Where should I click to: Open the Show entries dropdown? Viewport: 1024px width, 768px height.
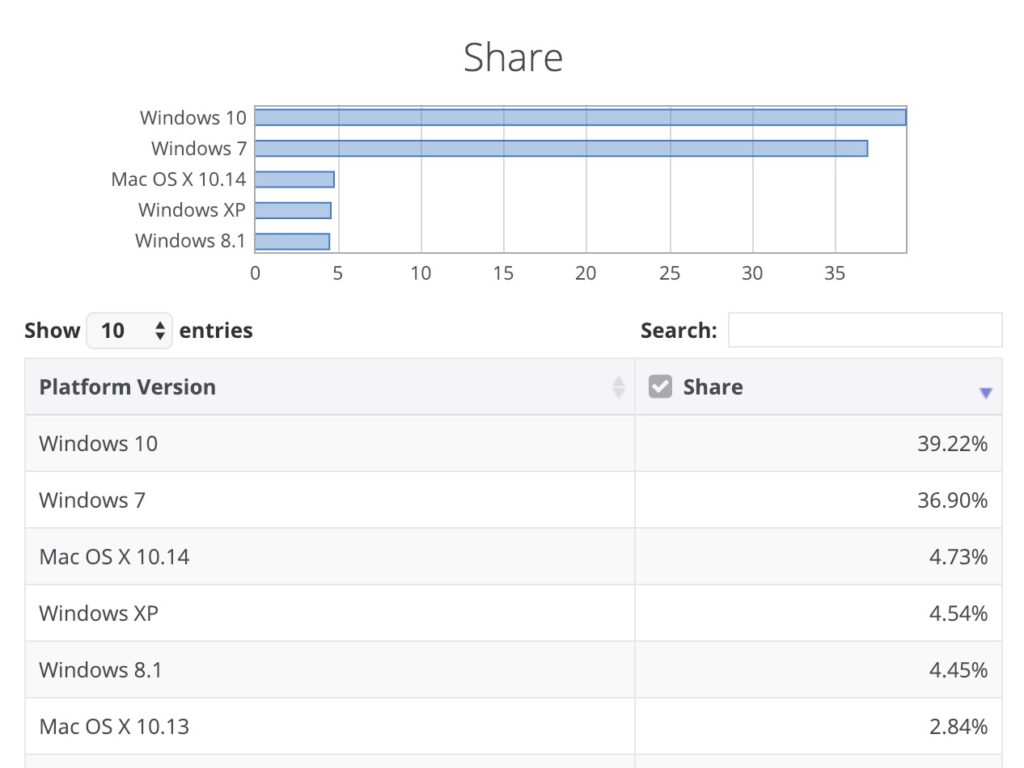pos(129,330)
